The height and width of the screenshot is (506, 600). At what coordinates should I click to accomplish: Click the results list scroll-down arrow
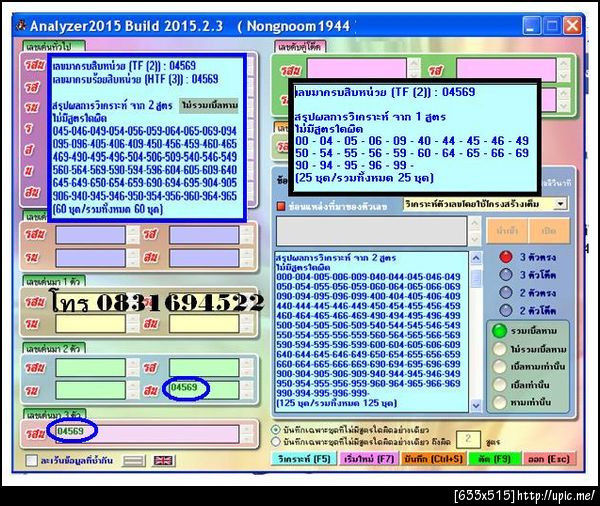476,405
